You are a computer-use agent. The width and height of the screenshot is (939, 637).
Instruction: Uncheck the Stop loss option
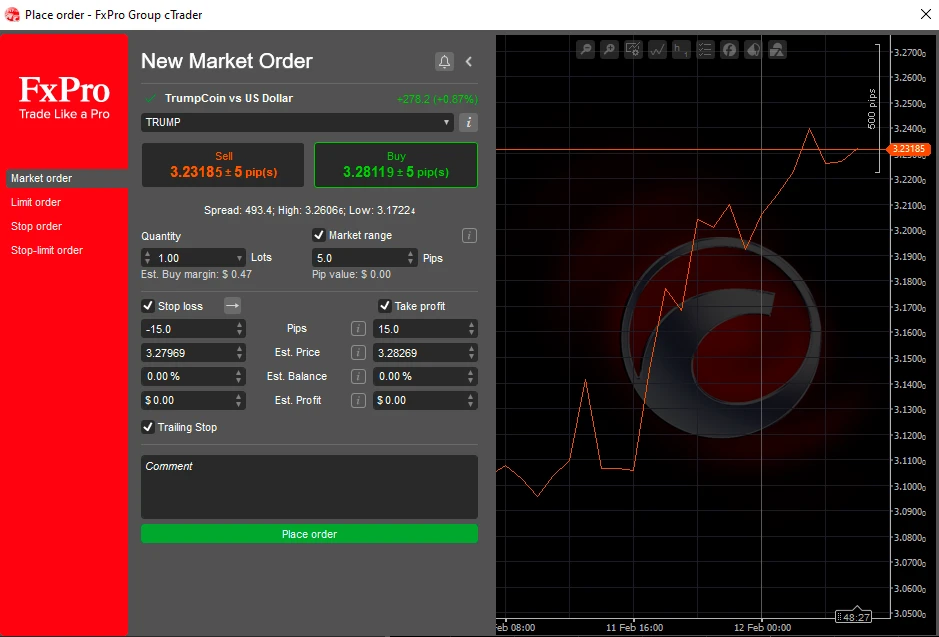coord(146,306)
